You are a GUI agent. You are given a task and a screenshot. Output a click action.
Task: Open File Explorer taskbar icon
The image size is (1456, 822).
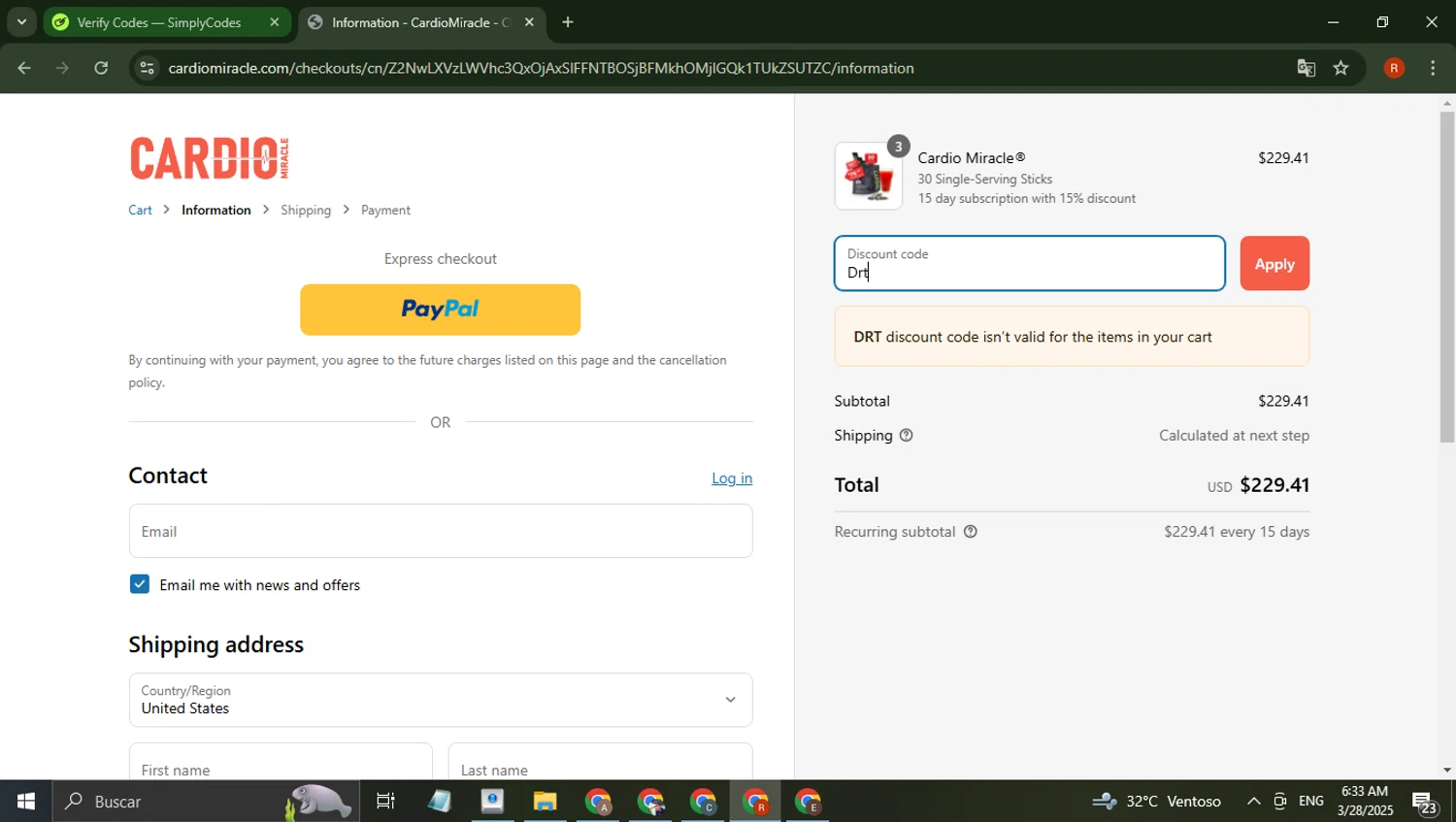pos(545,802)
